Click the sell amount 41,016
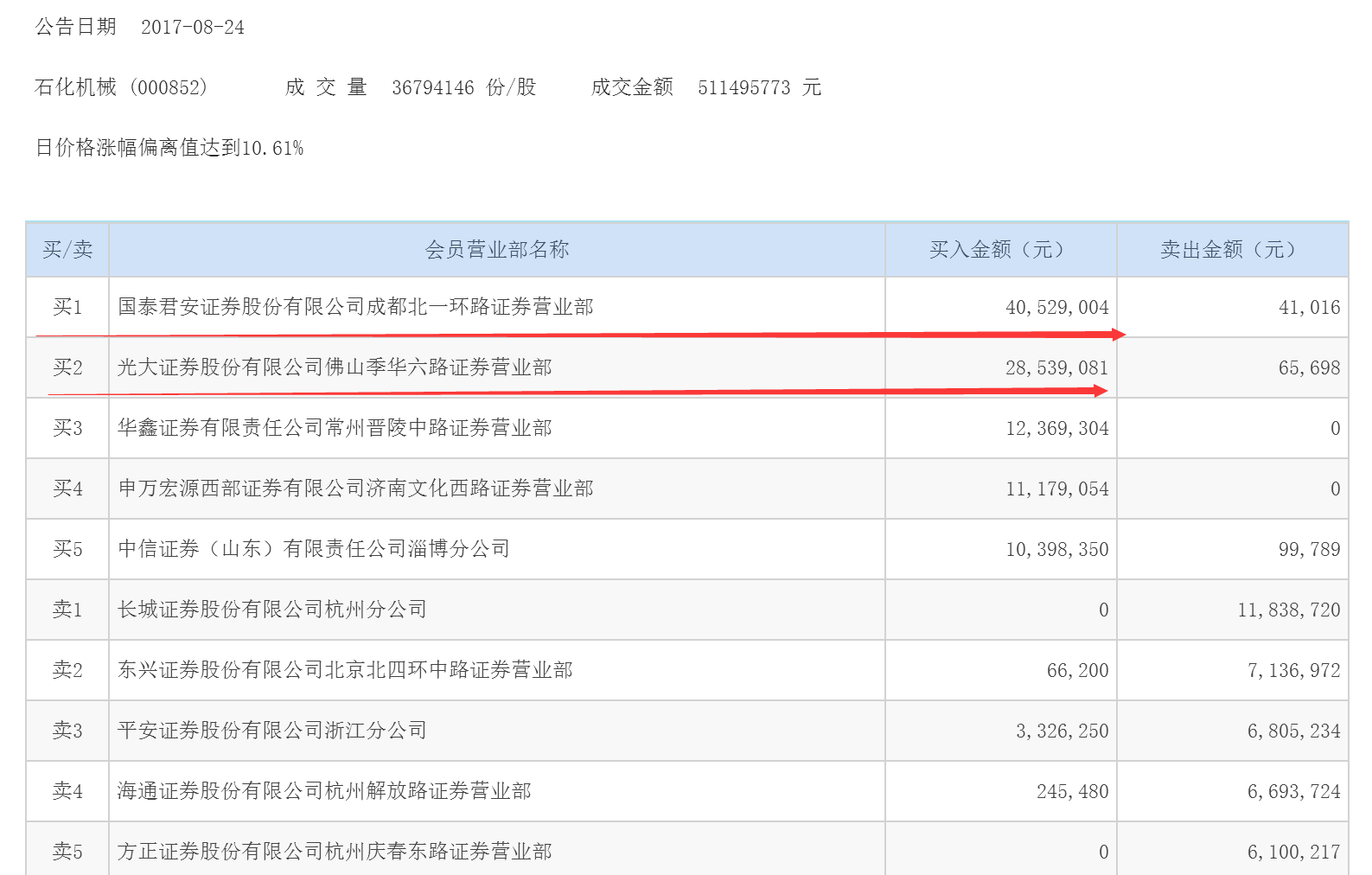1372x875 pixels. pyautogui.click(x=1309, y=308)
